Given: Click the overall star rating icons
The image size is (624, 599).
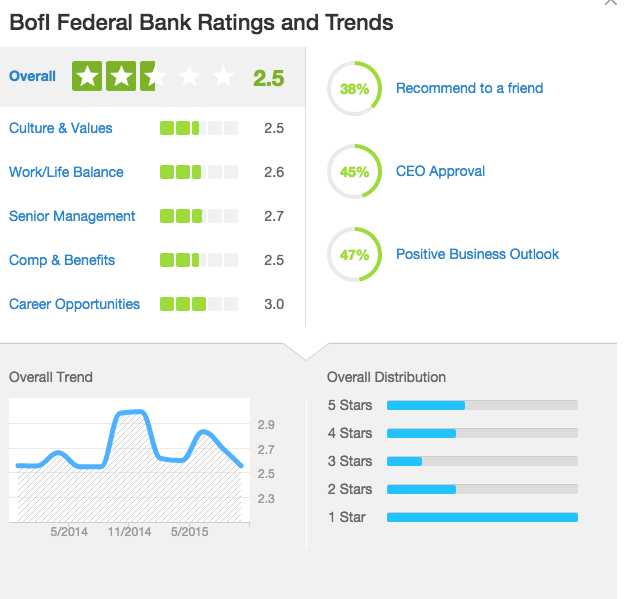Looking at the screenshot, I should (154, 76).
